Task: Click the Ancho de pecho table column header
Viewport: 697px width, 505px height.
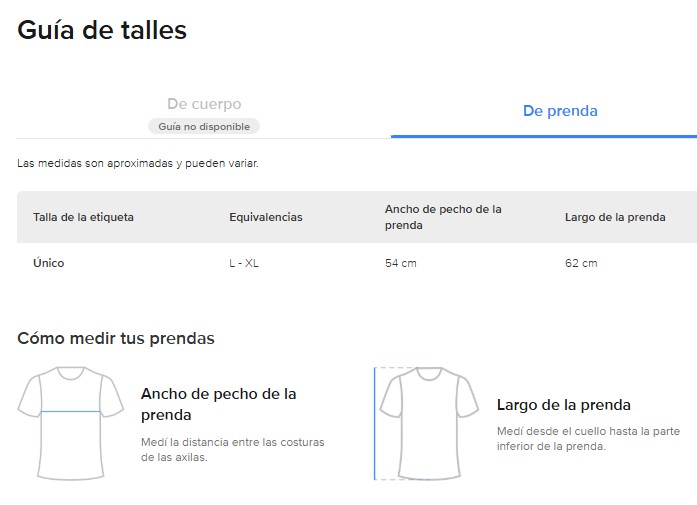Action: [x=443, y=217]
